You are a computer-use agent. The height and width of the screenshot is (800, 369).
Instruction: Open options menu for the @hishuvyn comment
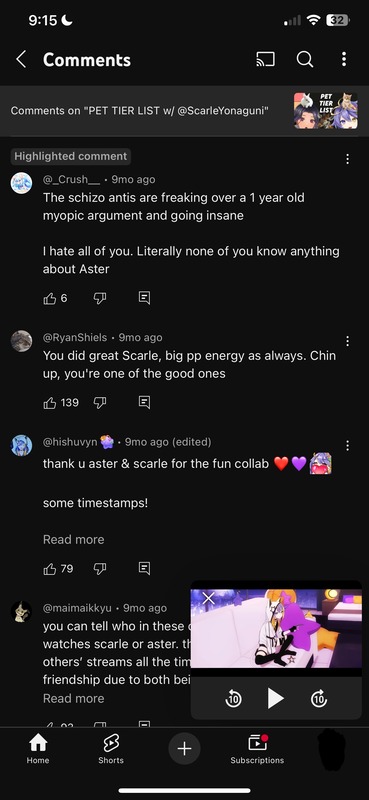point(348,445)
